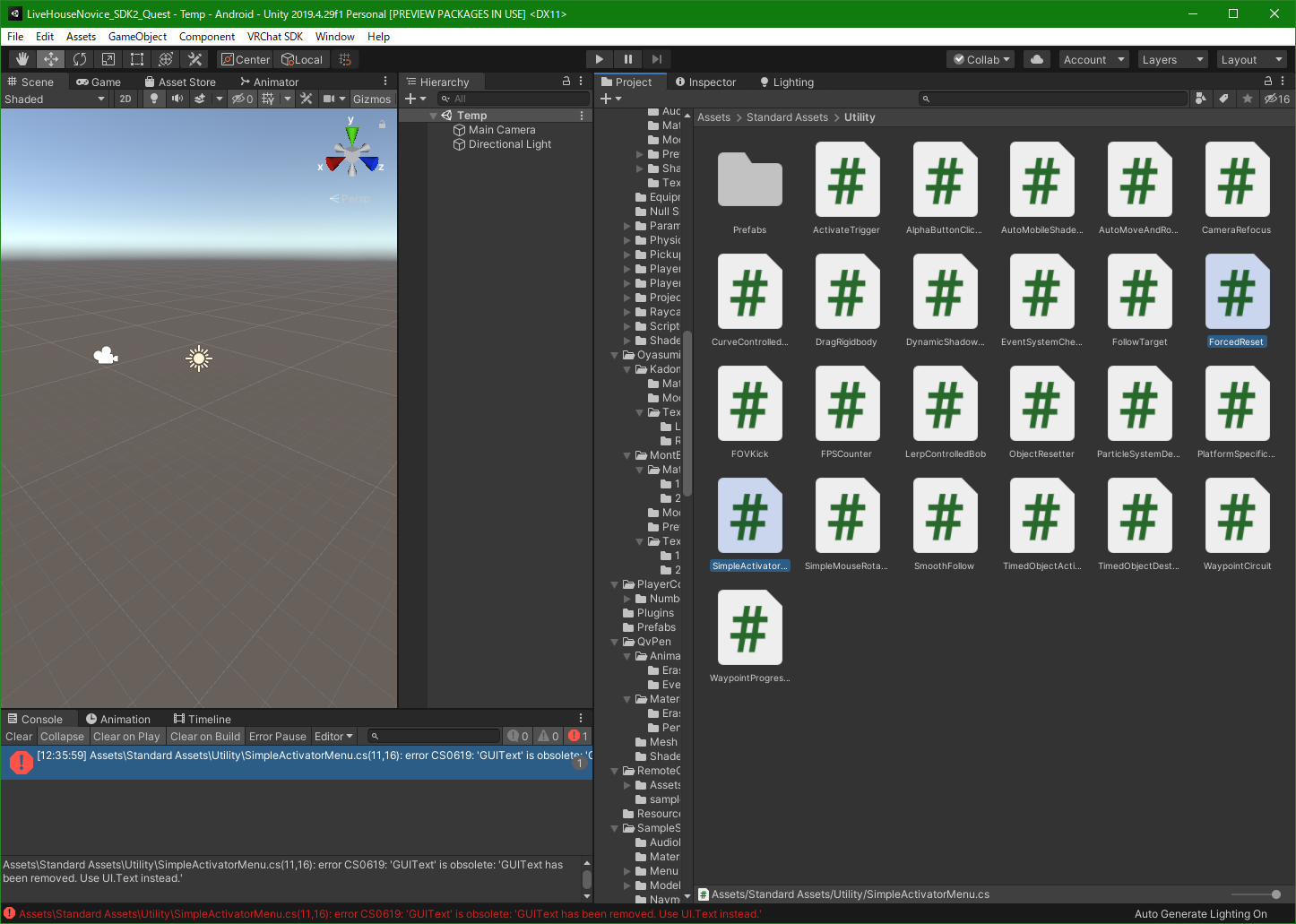Viewport: 1296px width, 924px height.
Task: Click the Play button
Action: pos(600,59)
